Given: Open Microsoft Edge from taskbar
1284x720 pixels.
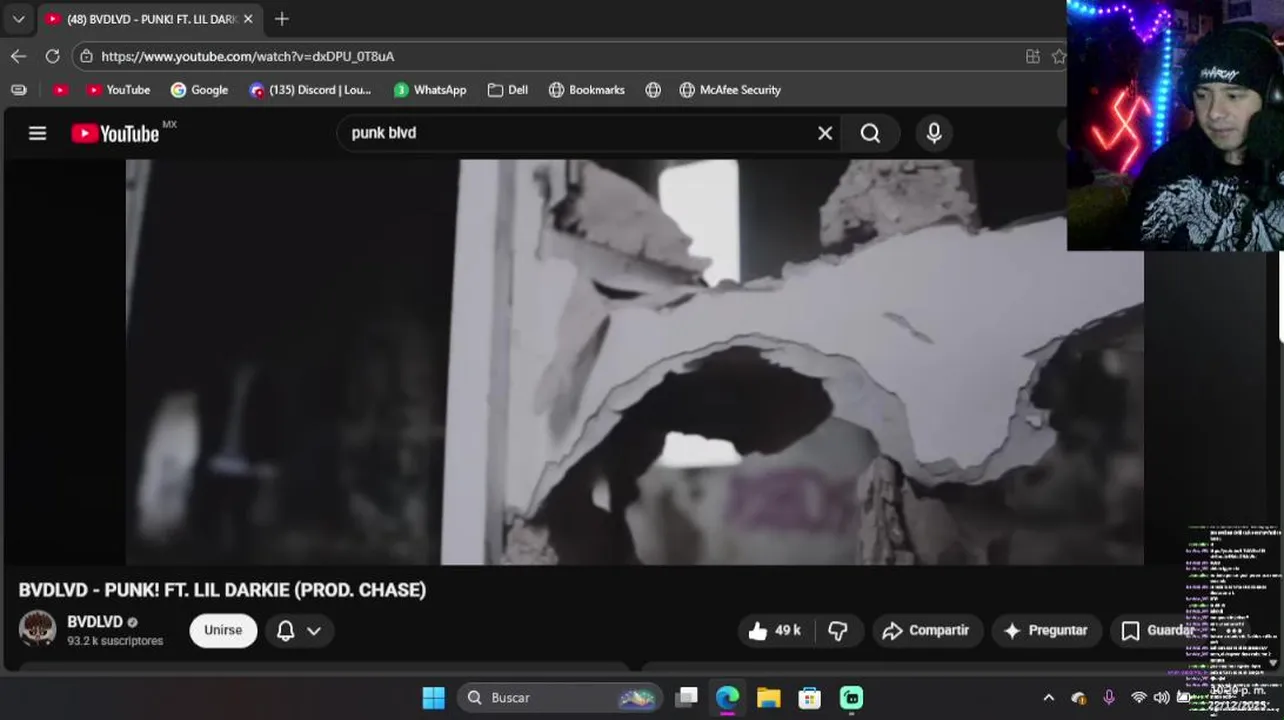Looking at the screenshot, I should [727, 697].
